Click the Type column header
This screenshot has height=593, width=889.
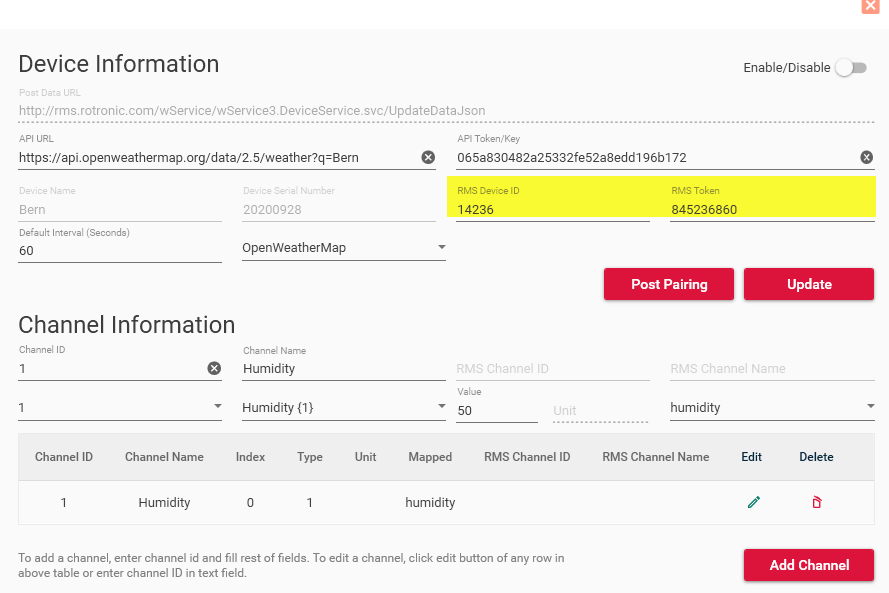click(310, 457)
